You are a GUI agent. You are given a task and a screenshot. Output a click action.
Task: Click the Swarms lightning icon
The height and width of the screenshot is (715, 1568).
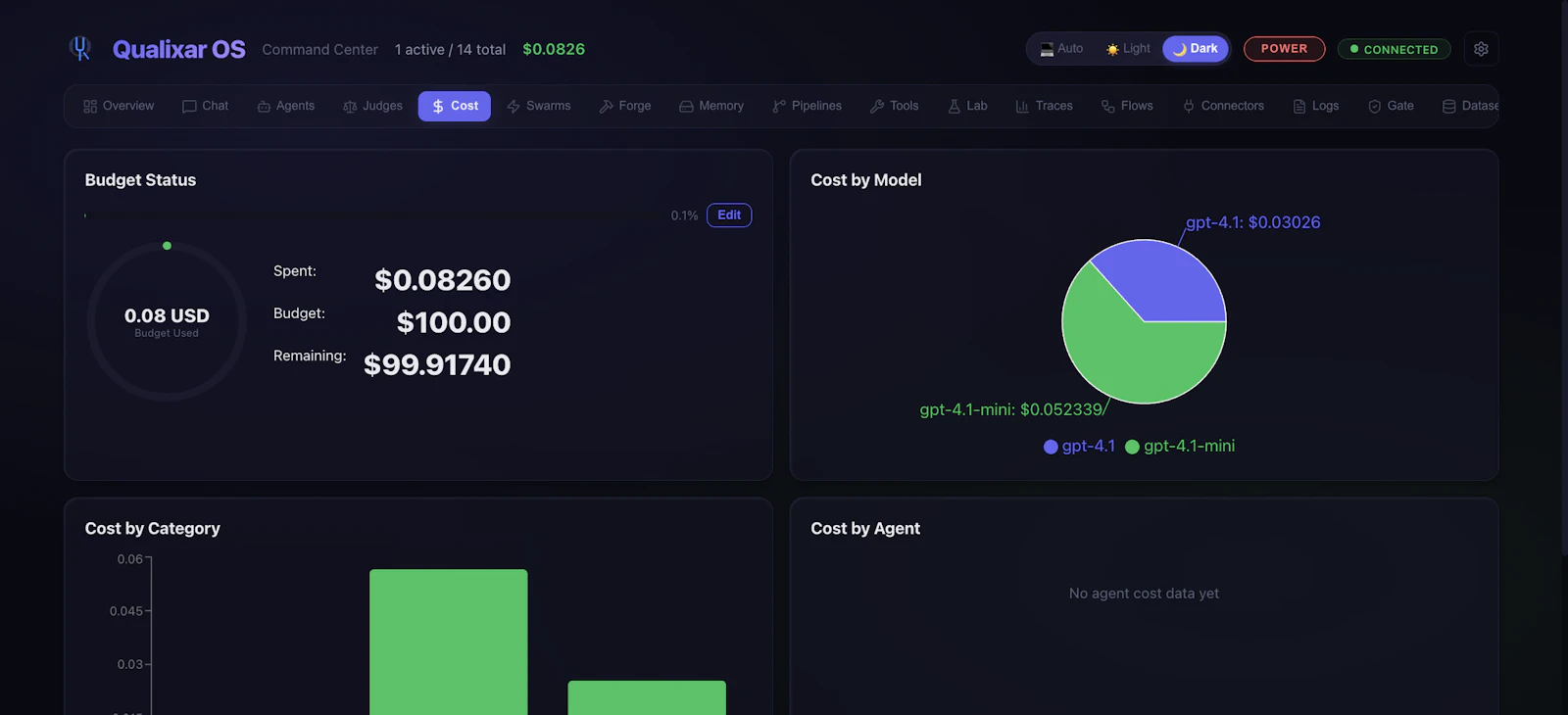click(514, 107)
